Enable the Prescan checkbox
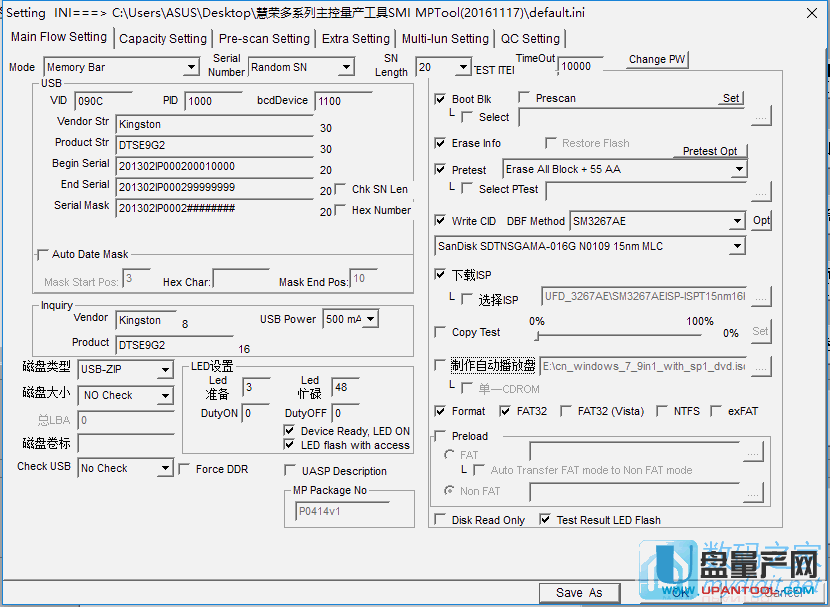The width and height of the screenshot is (830, 607). (x=525, y=98)
